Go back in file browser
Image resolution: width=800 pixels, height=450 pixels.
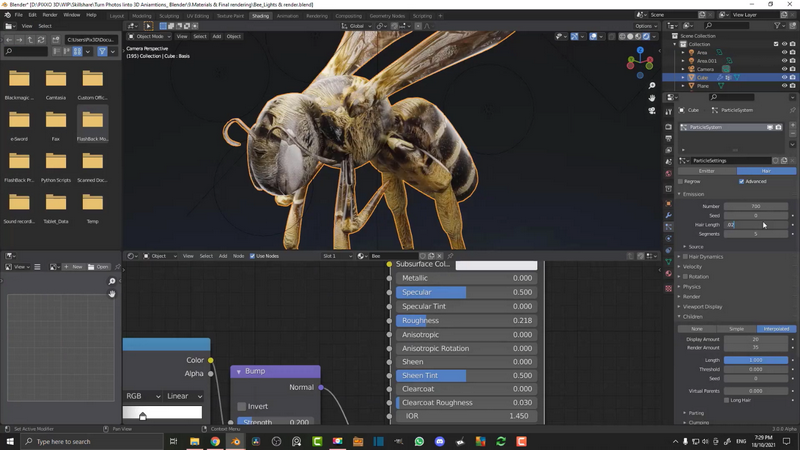[x=9, y=39]
